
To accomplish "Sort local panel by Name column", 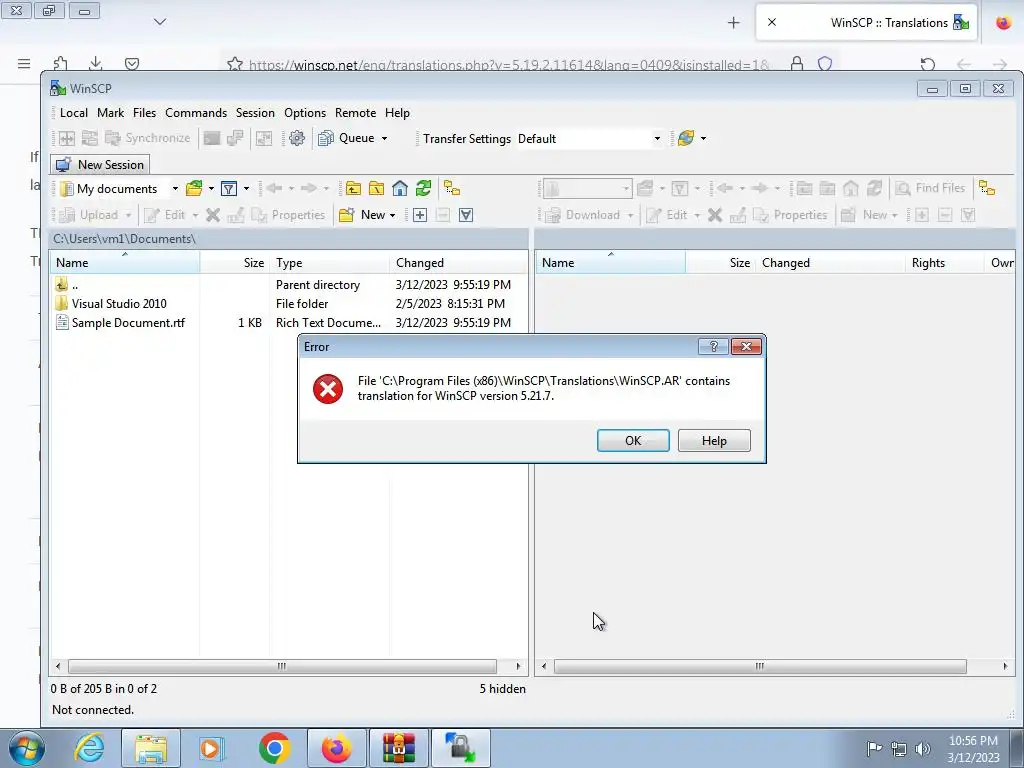I will tap(125, 263).
